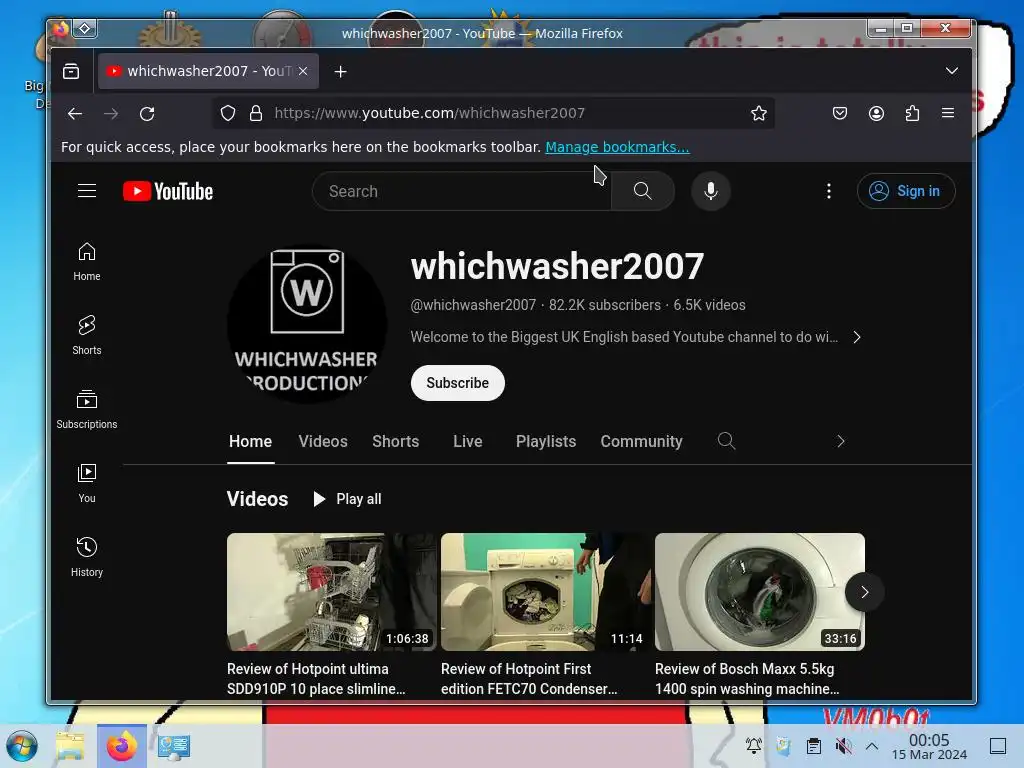Open Review of Bosch Maxx 5.5kg title
The width and height of the screenshot is (1024, 768).
pyautogui.click(x=747, y=679)
